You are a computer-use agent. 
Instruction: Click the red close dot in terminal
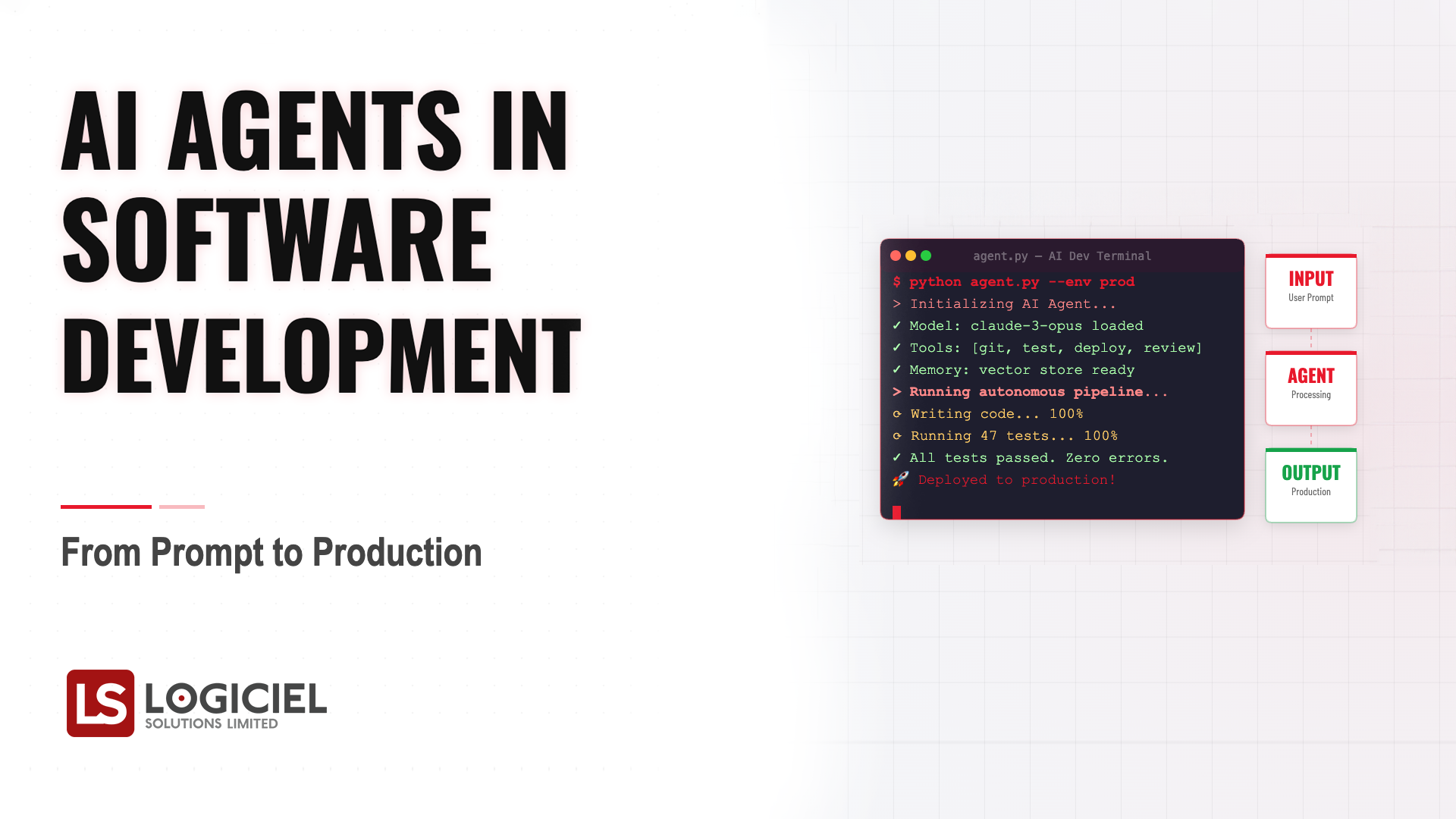pyautogui.click(x=896, y=256)
